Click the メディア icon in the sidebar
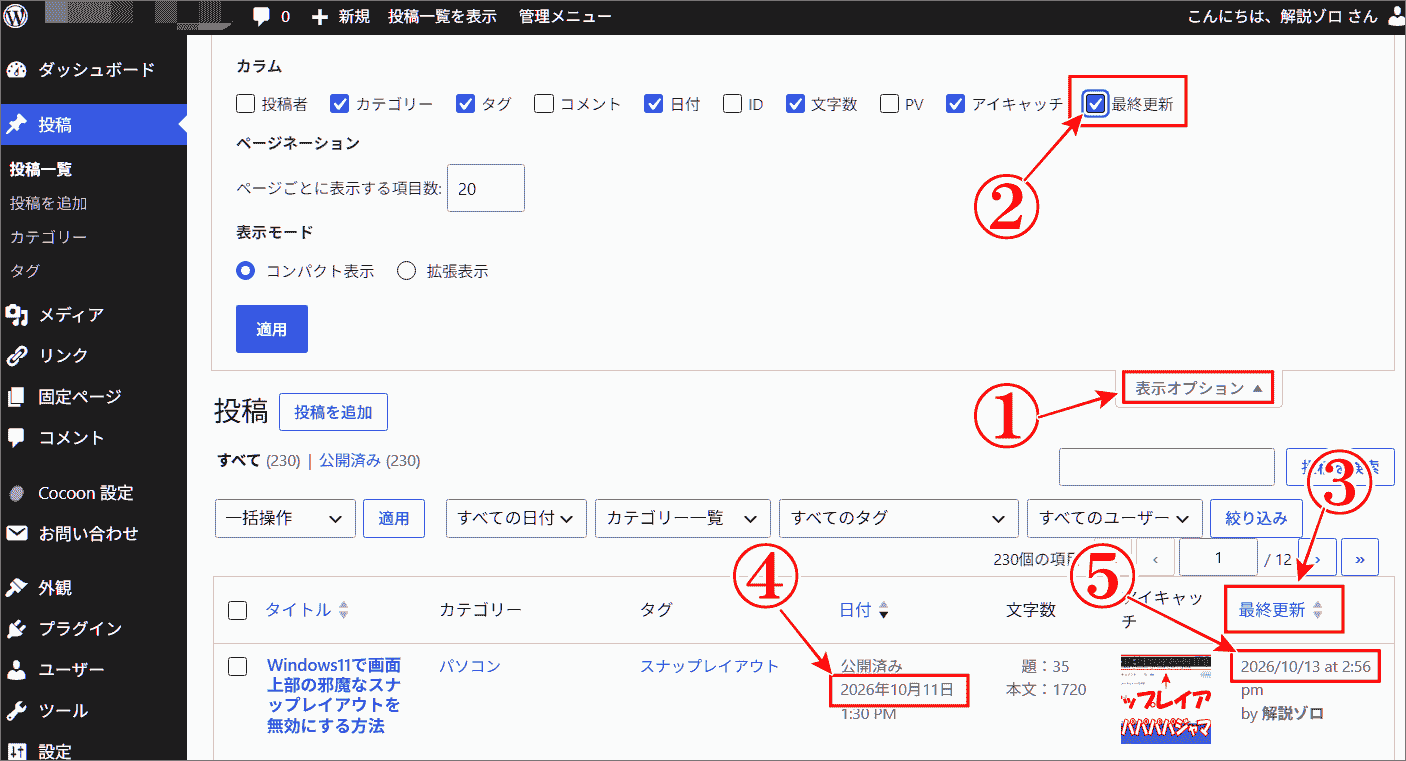This screenshot has height=761, width=1406. 16,315
